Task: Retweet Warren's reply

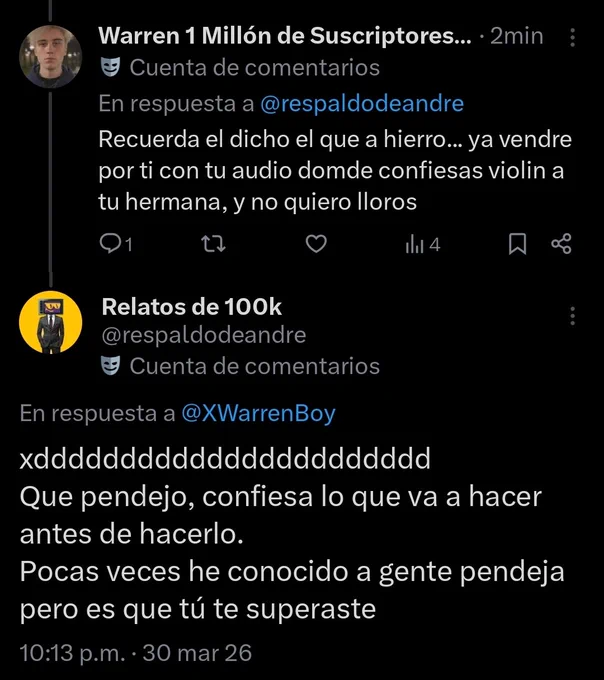Action: tap(214, 244)
